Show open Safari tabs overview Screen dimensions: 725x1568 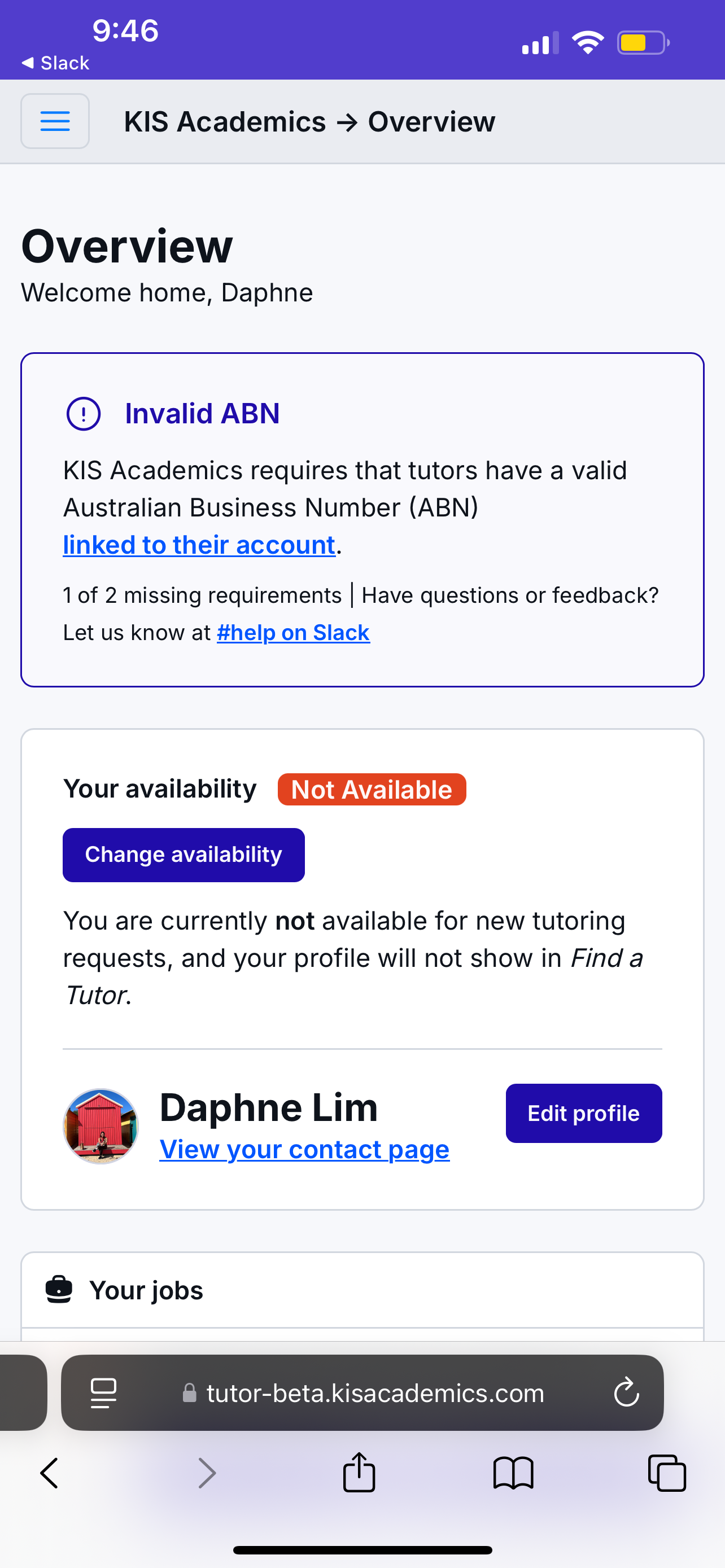[x=667, y=1473]
